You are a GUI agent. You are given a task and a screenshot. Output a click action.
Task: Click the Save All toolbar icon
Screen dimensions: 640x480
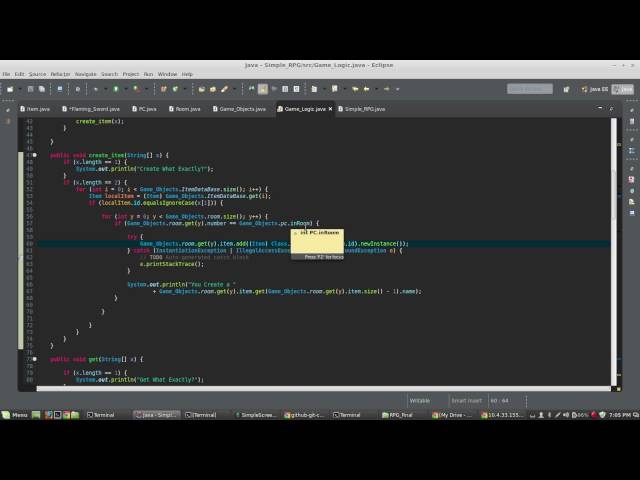pyautogui.click(x=42, y=89)
